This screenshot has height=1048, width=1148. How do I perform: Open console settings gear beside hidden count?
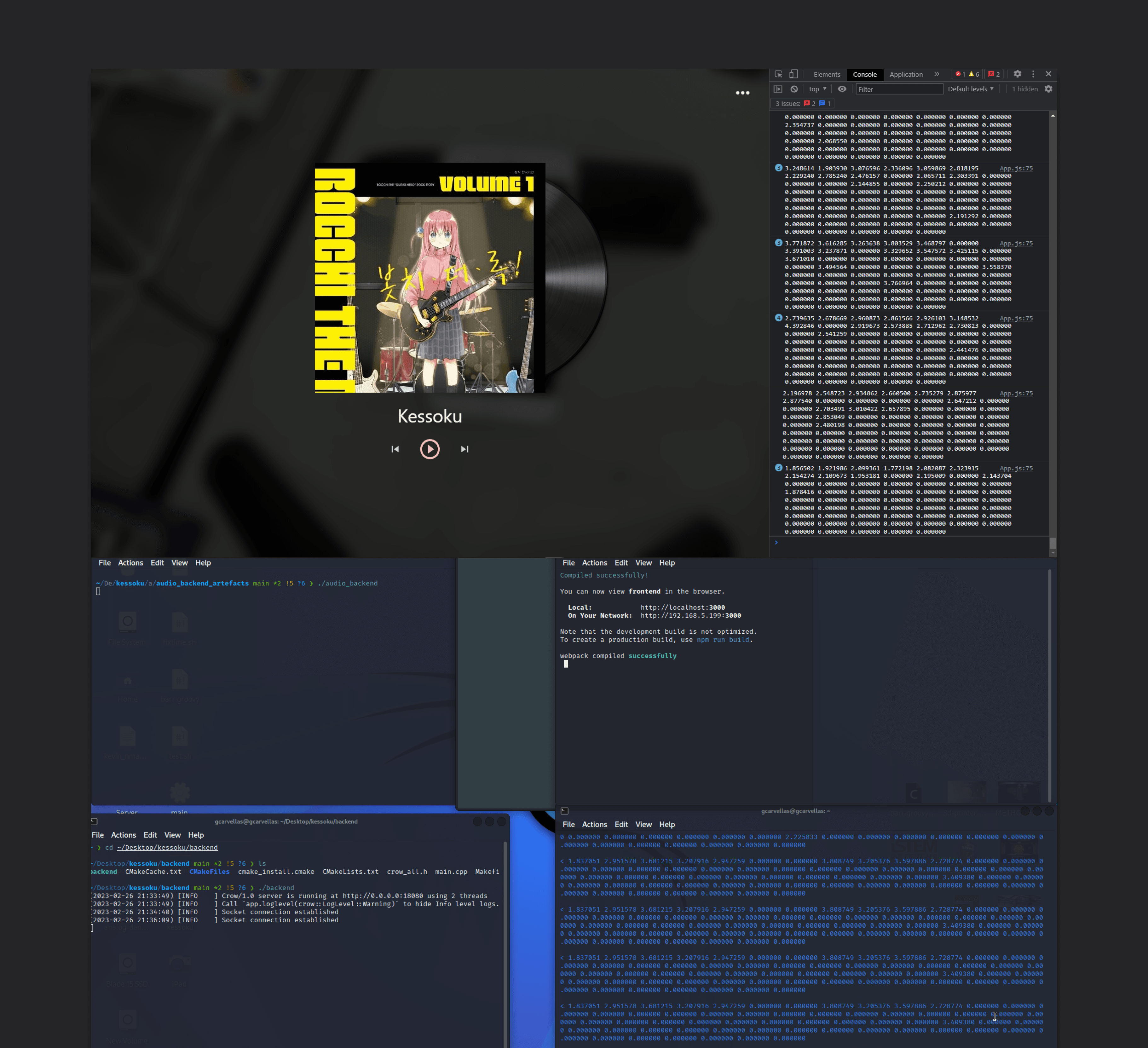click(x=1048, y=89)
